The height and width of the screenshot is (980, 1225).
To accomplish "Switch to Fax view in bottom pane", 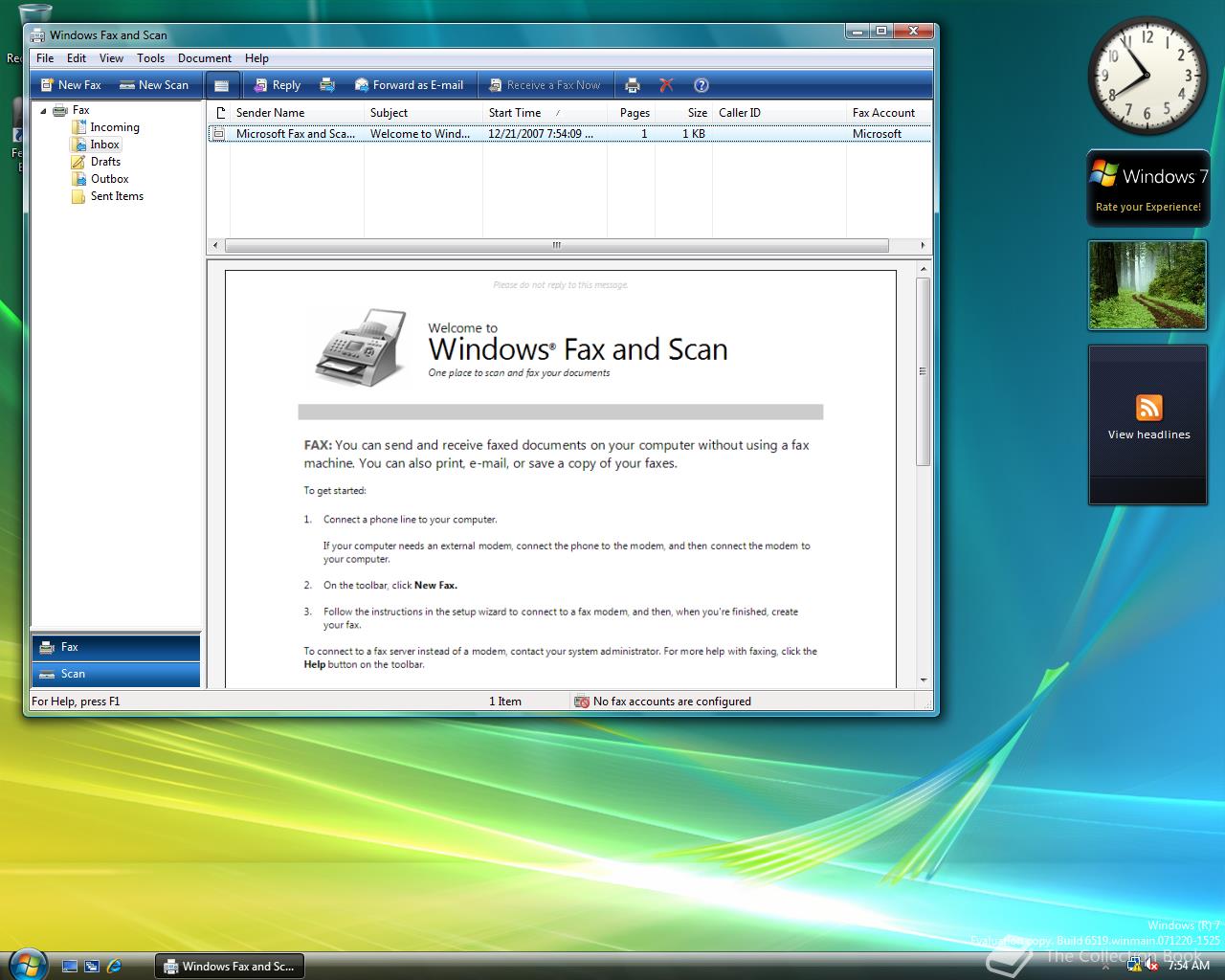I will (116, 647).
